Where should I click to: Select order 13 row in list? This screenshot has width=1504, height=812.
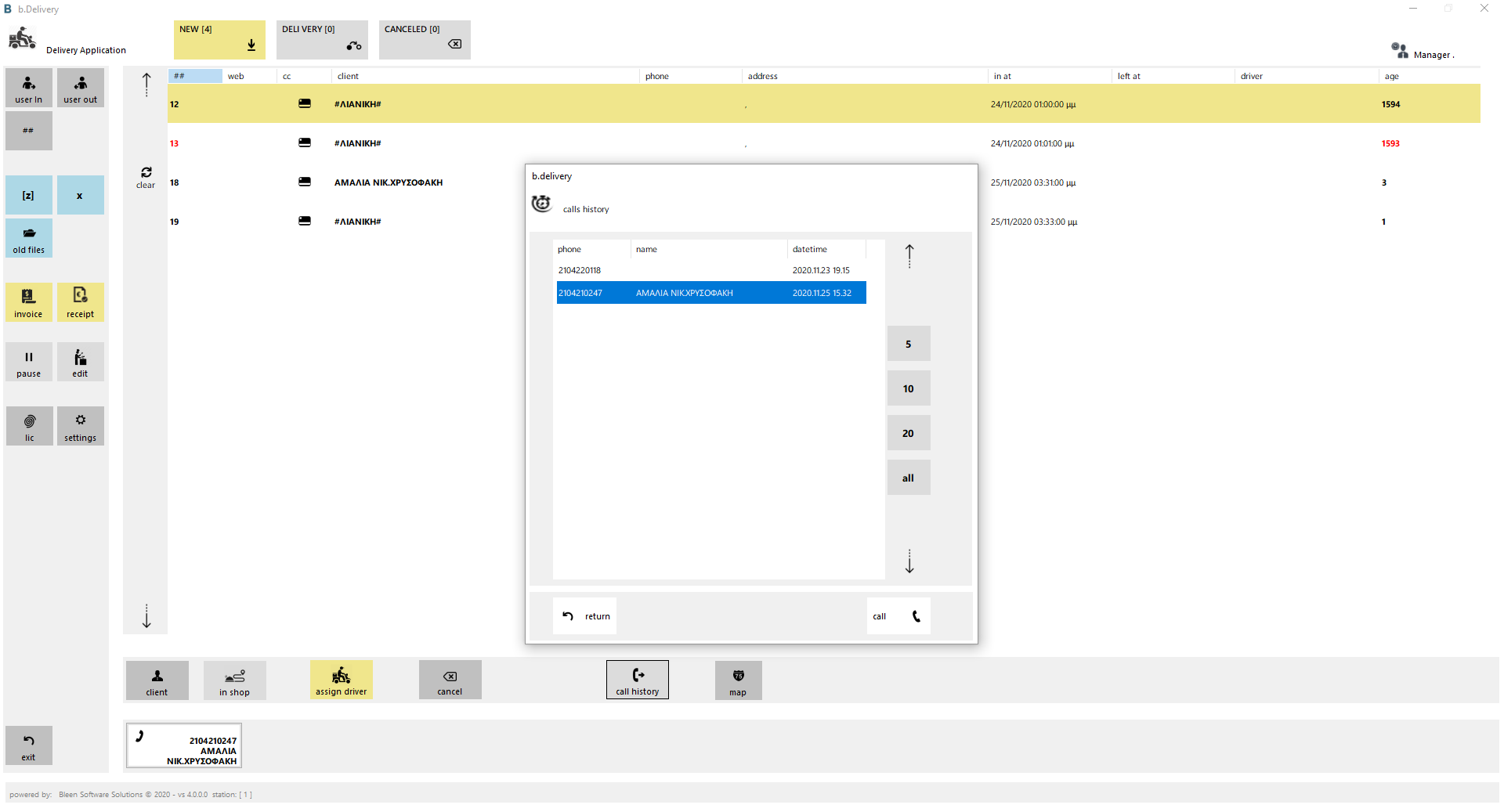[x=824, y=143]
